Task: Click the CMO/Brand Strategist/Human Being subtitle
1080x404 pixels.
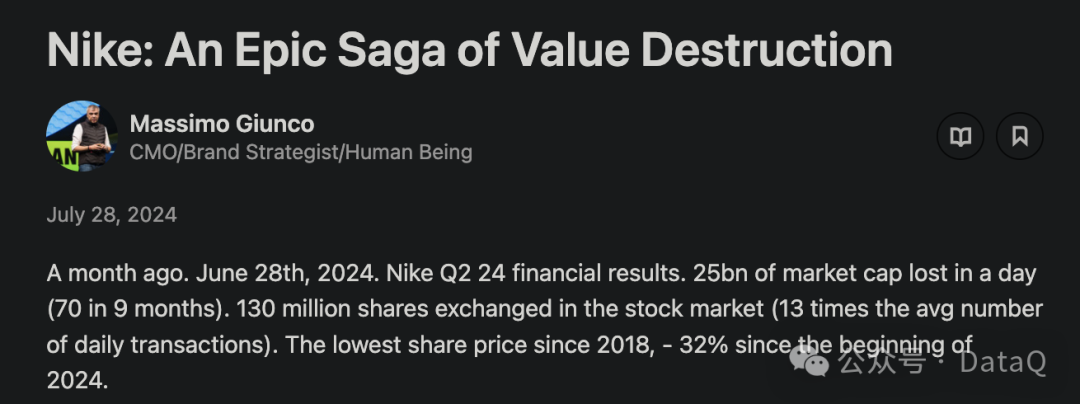Action: pyautogui.click(x=301, y=152)
